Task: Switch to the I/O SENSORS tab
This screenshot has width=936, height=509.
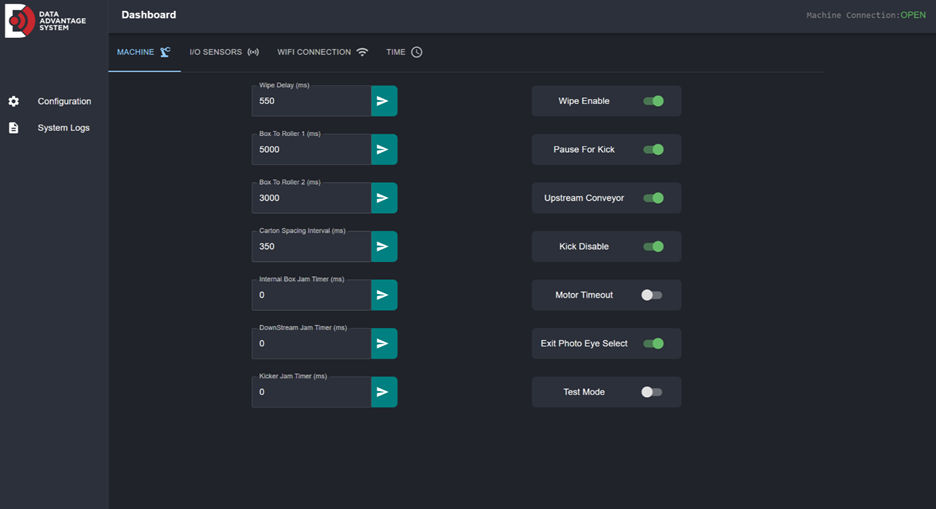Action: [224, 52]
